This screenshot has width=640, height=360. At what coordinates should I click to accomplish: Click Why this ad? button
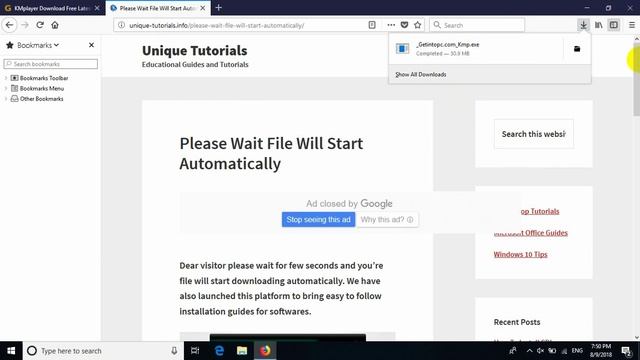click(387, 220)
